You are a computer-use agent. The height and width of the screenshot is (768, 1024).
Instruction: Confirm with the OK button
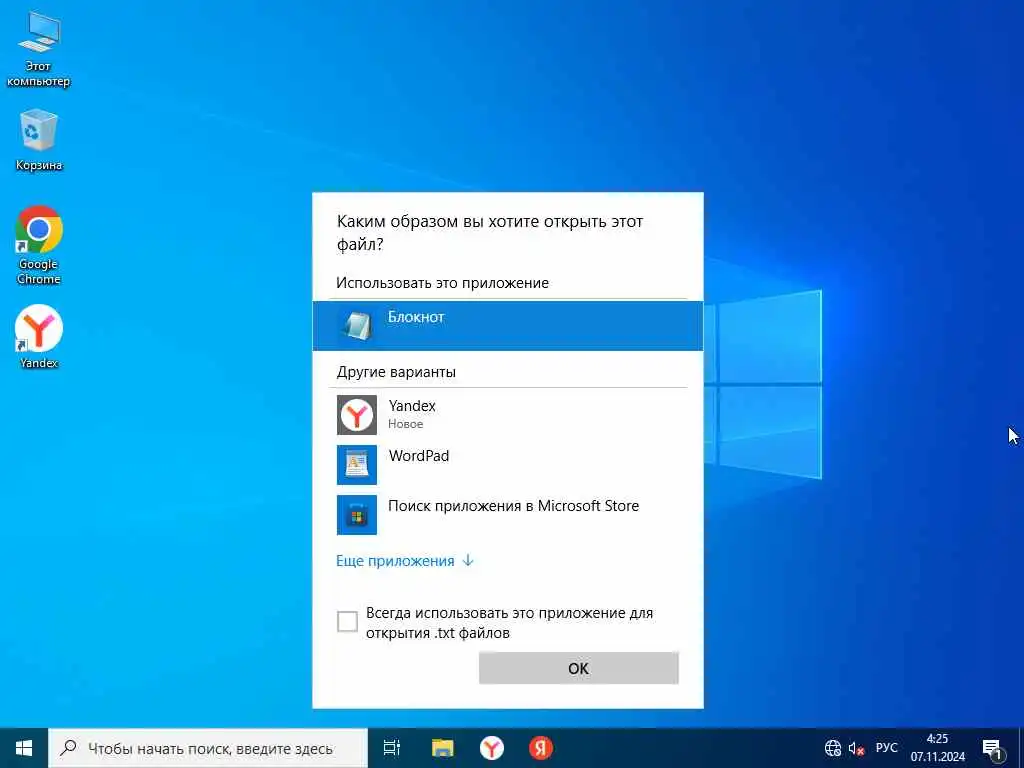click(x=579, y=668)
